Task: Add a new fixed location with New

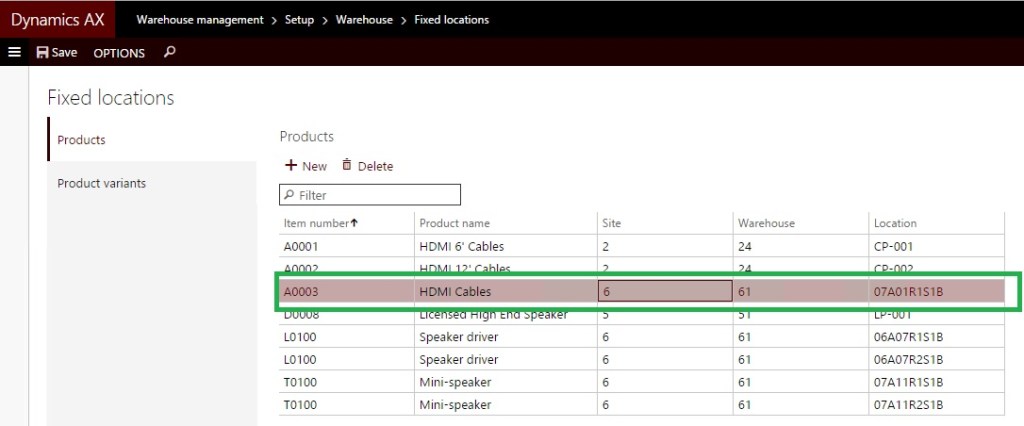Action: tap(306, 166)
